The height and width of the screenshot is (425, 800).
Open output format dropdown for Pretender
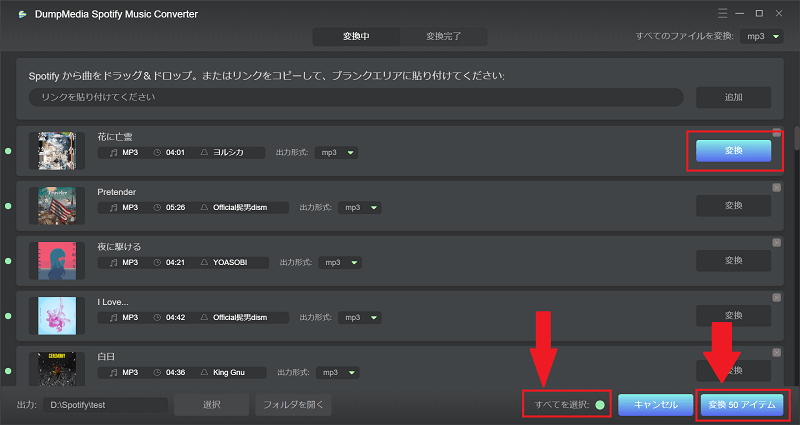[x=360, y=208]
